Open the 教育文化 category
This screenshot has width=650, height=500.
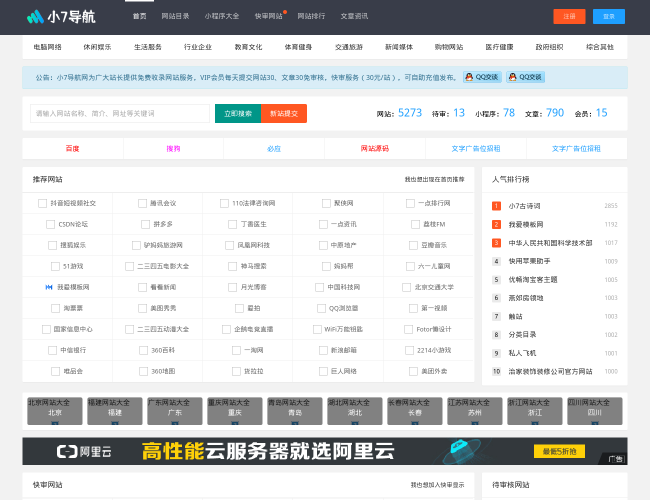pyautogui.click(x=248, y=47)
